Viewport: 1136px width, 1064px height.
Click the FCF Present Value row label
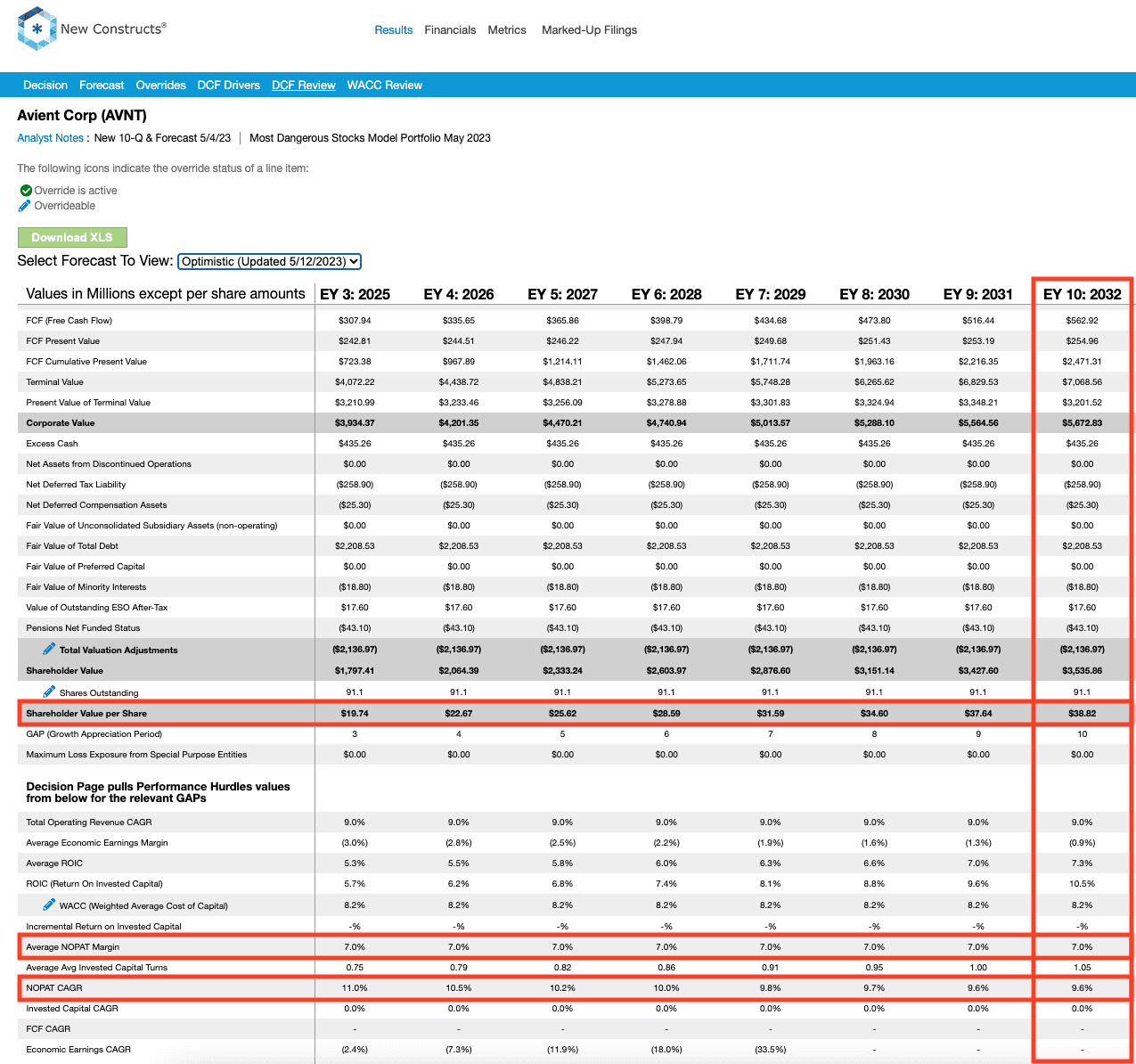pyautogui.click(x=62, y=341)
